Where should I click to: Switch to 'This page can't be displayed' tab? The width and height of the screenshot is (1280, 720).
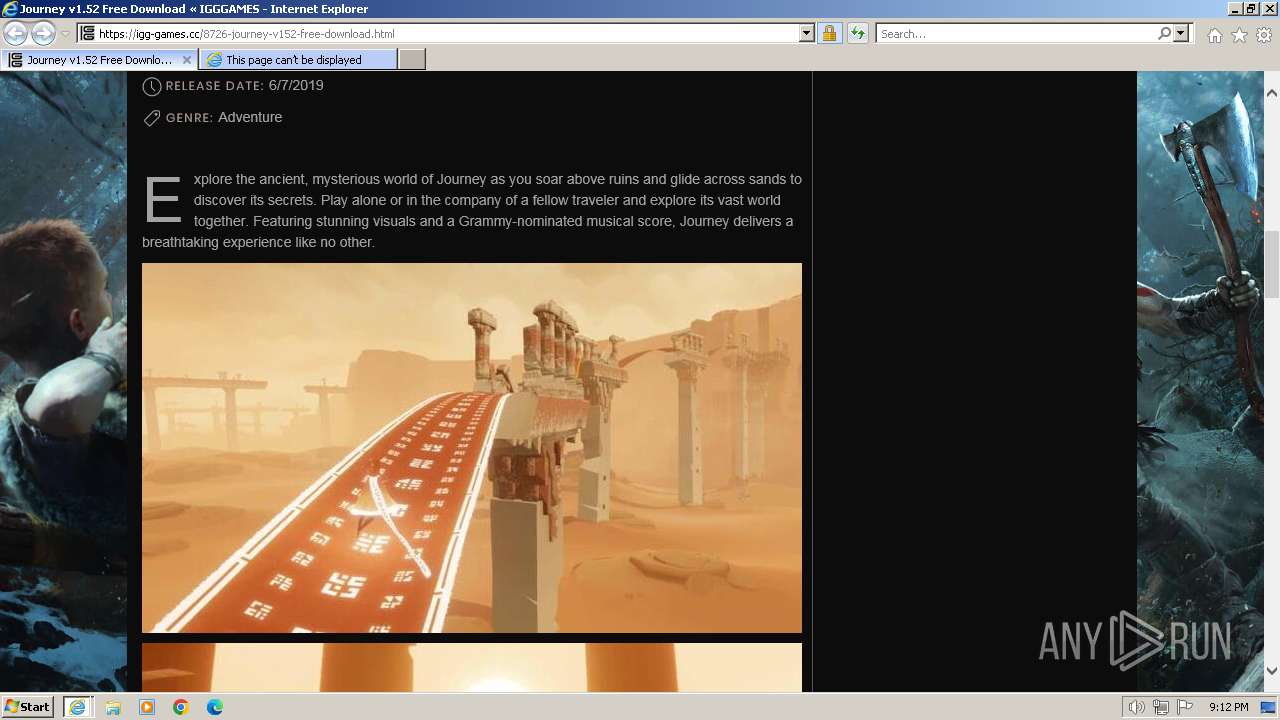click(x=298, y=60)
